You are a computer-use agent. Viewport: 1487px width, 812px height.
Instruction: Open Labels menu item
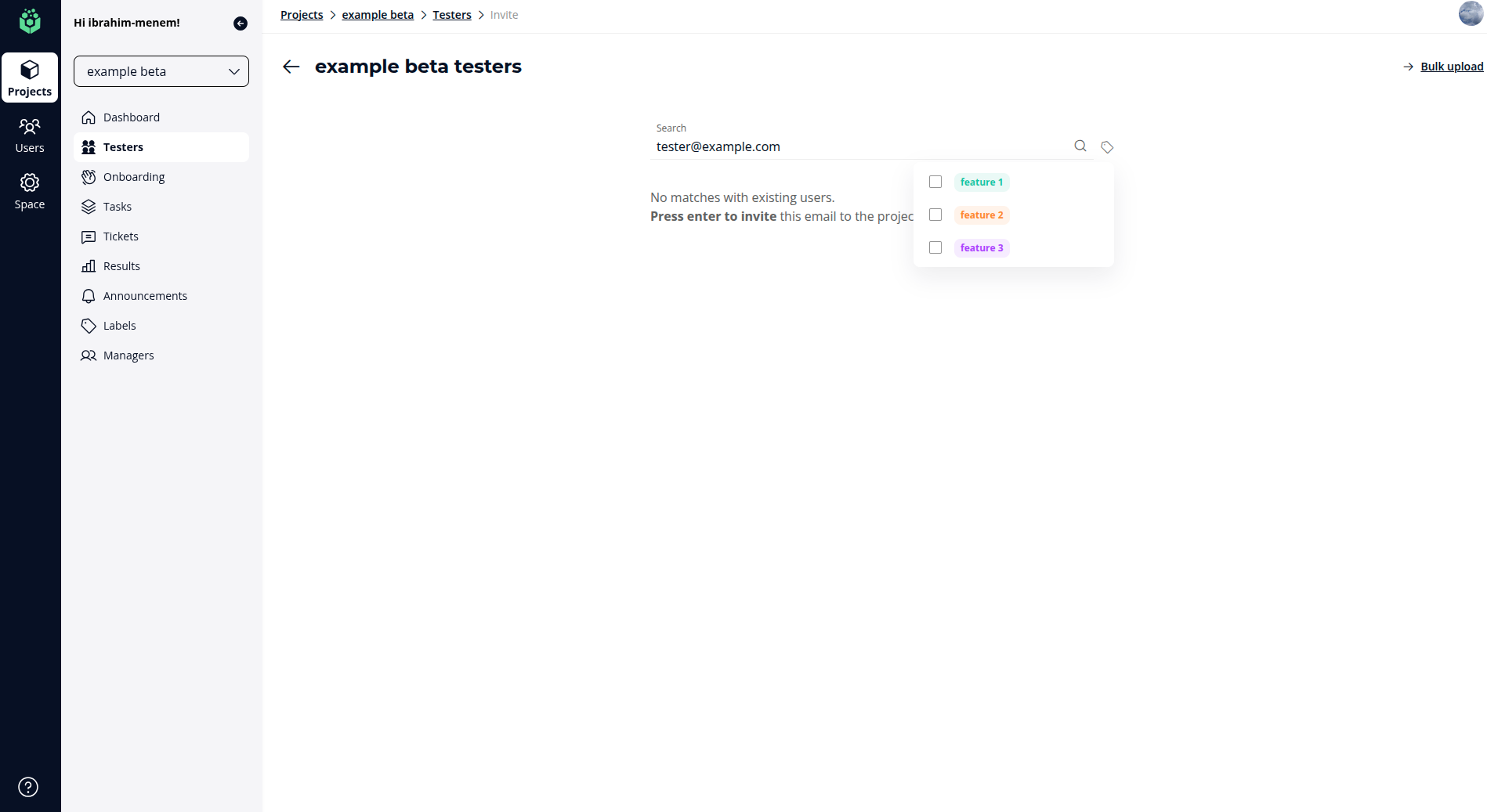[161, 326]
